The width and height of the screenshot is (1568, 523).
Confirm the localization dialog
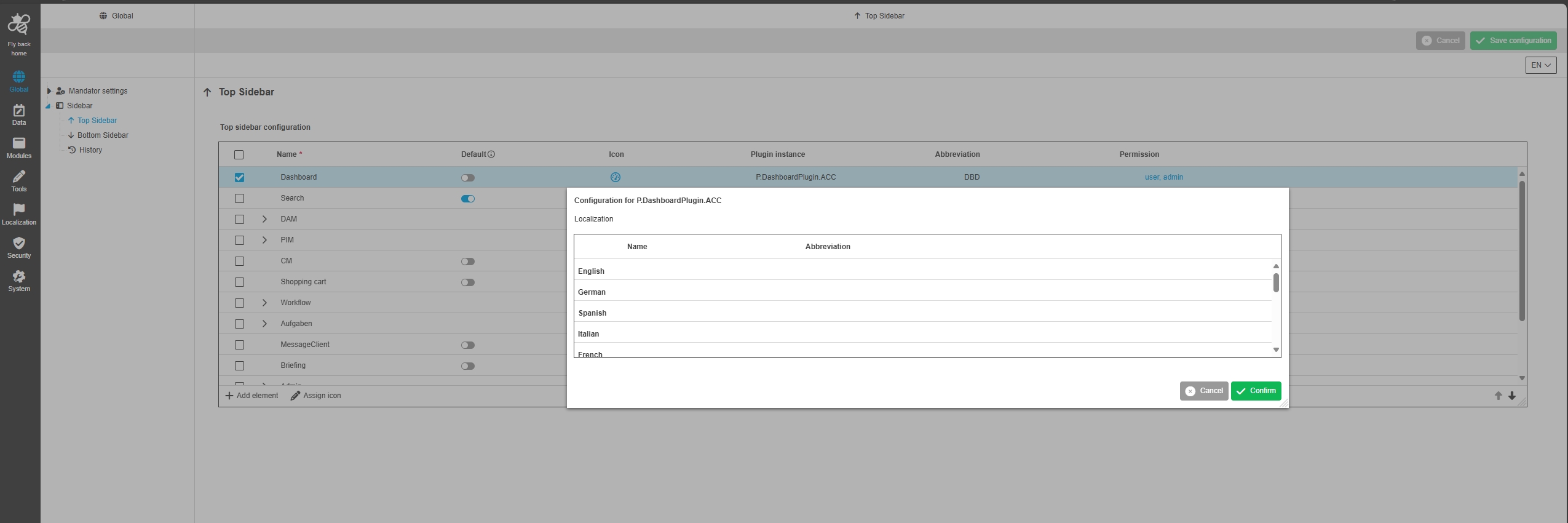[x=1256, y=391]
